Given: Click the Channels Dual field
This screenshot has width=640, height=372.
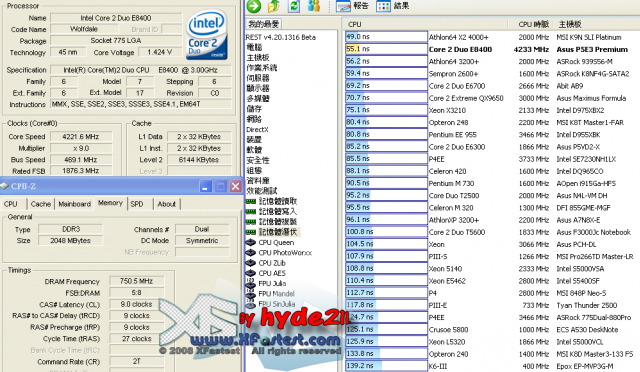Looking at the screenshot, I should click(x=202, y=229).
